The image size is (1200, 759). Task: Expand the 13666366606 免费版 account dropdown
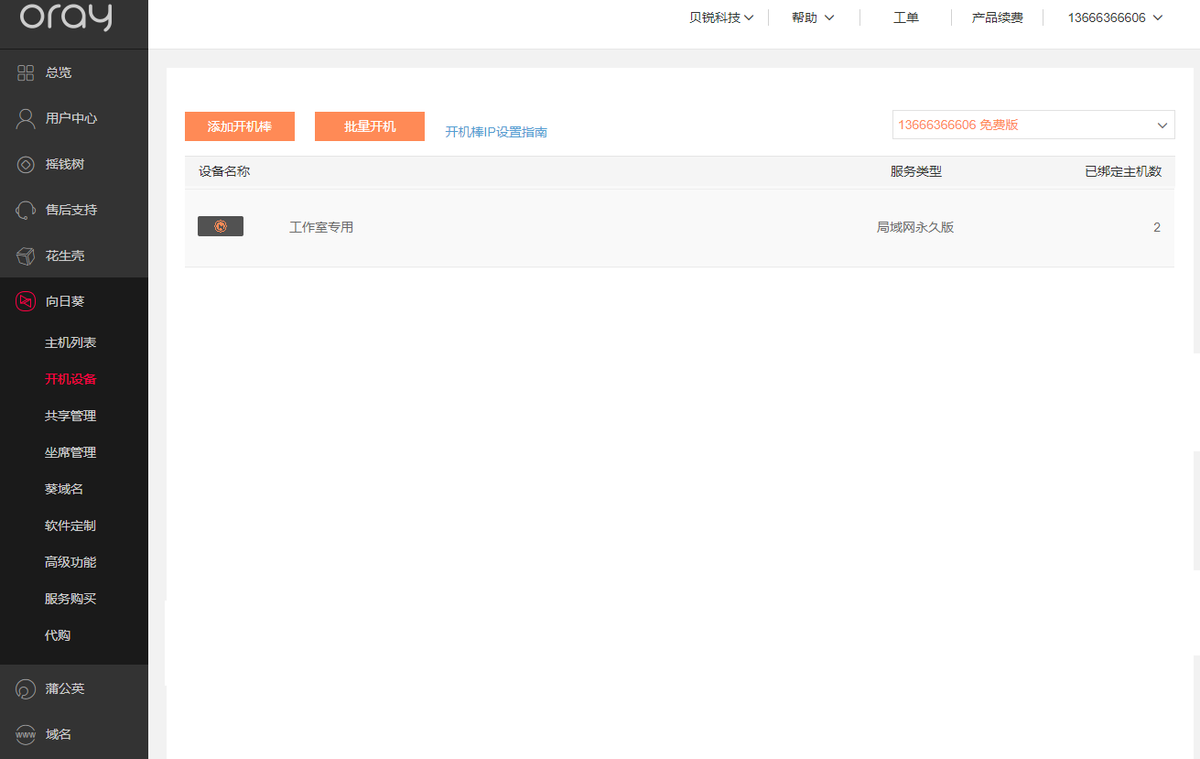(1033, 125)
